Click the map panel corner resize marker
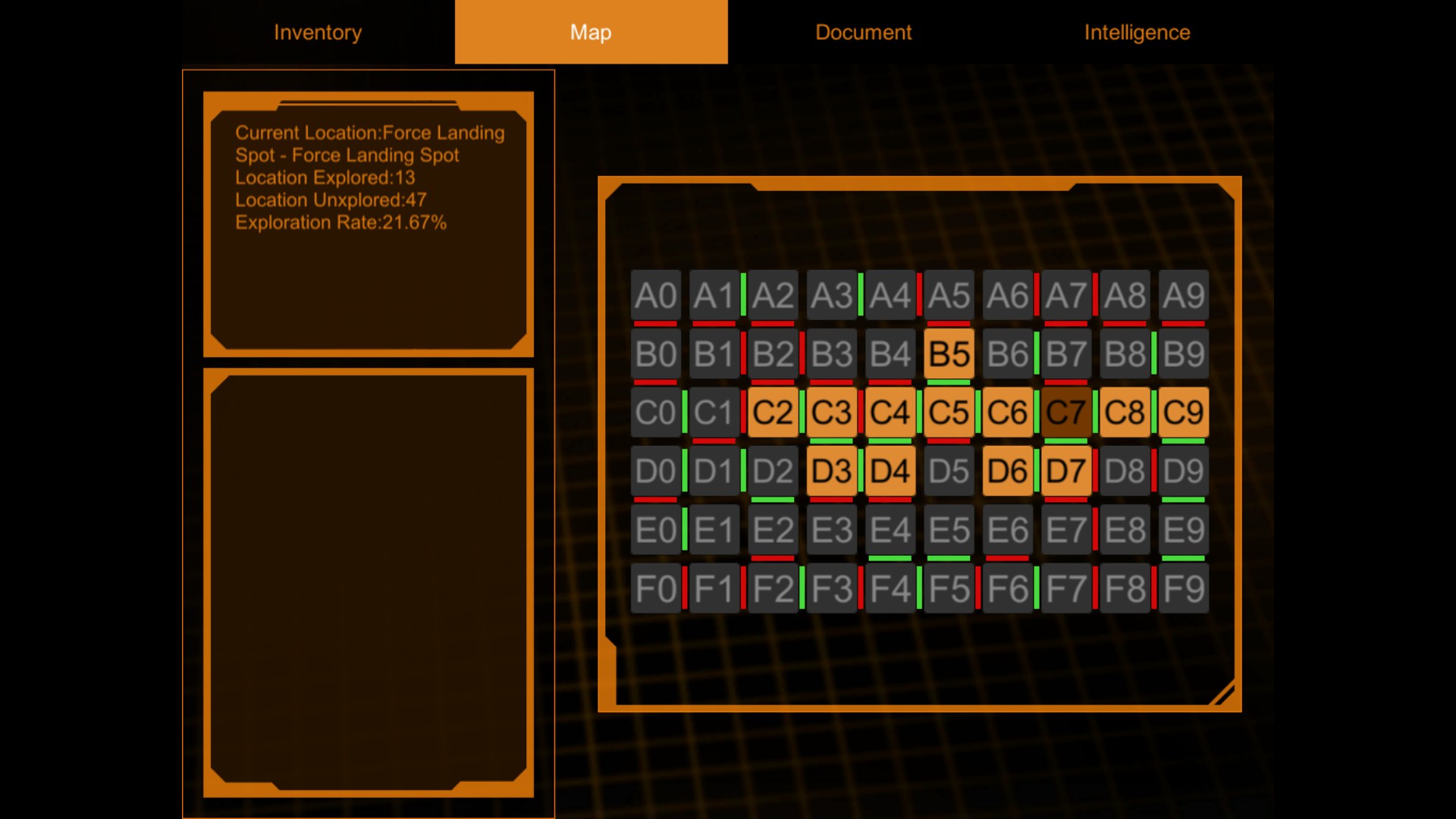The image size is (1456, 819). click(x=1222, y=693)
